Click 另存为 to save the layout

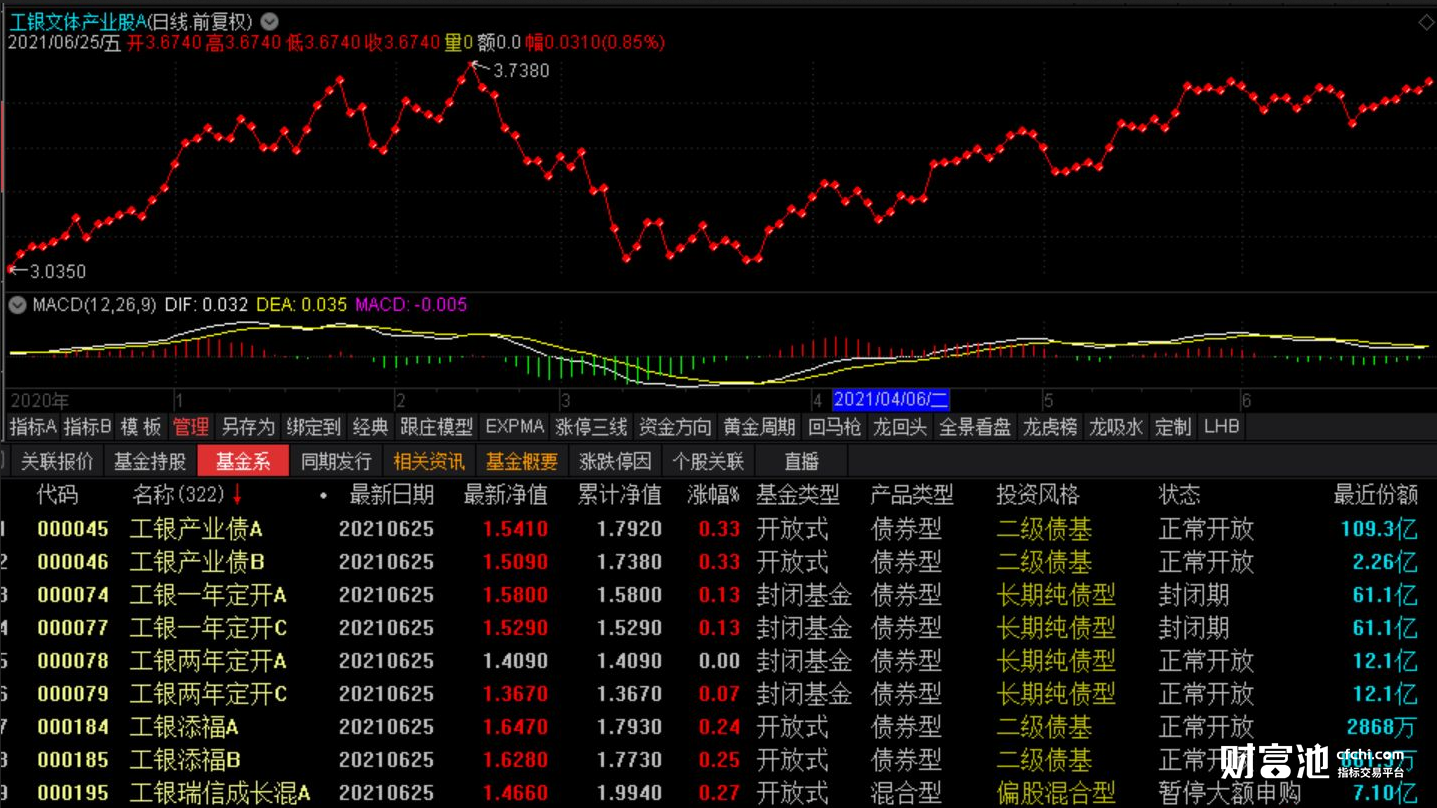(x=248, y=427)
